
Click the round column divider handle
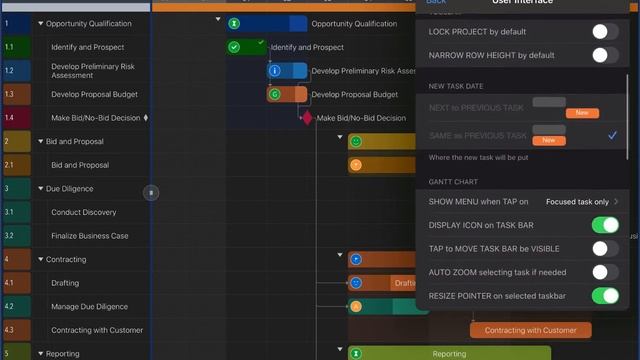point(151,193)
